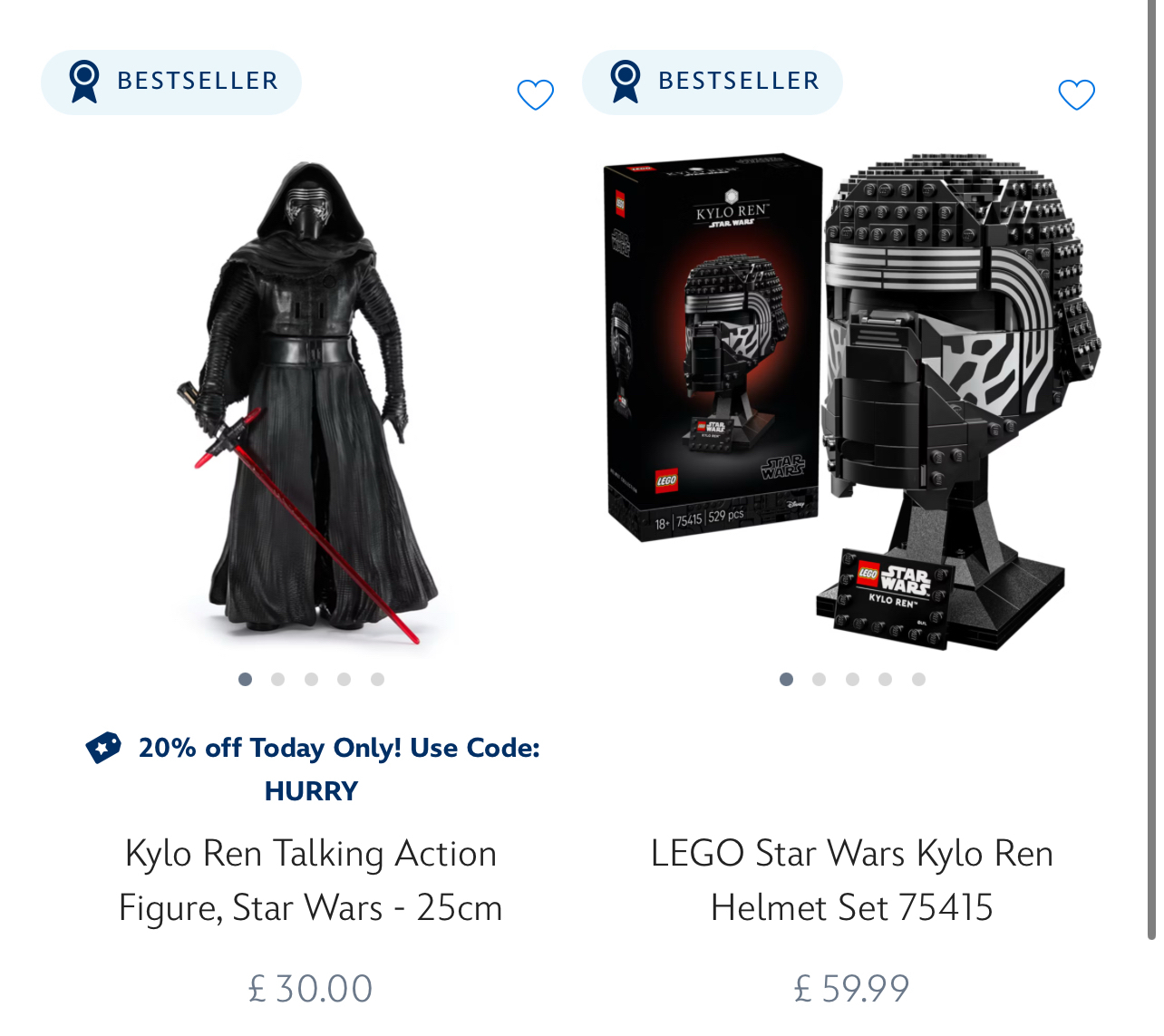Add Kylo Ren action figure to wishlist
Image resolution: width=1164 pixels, height=1036 pixels.
click(x=535, y=95)
